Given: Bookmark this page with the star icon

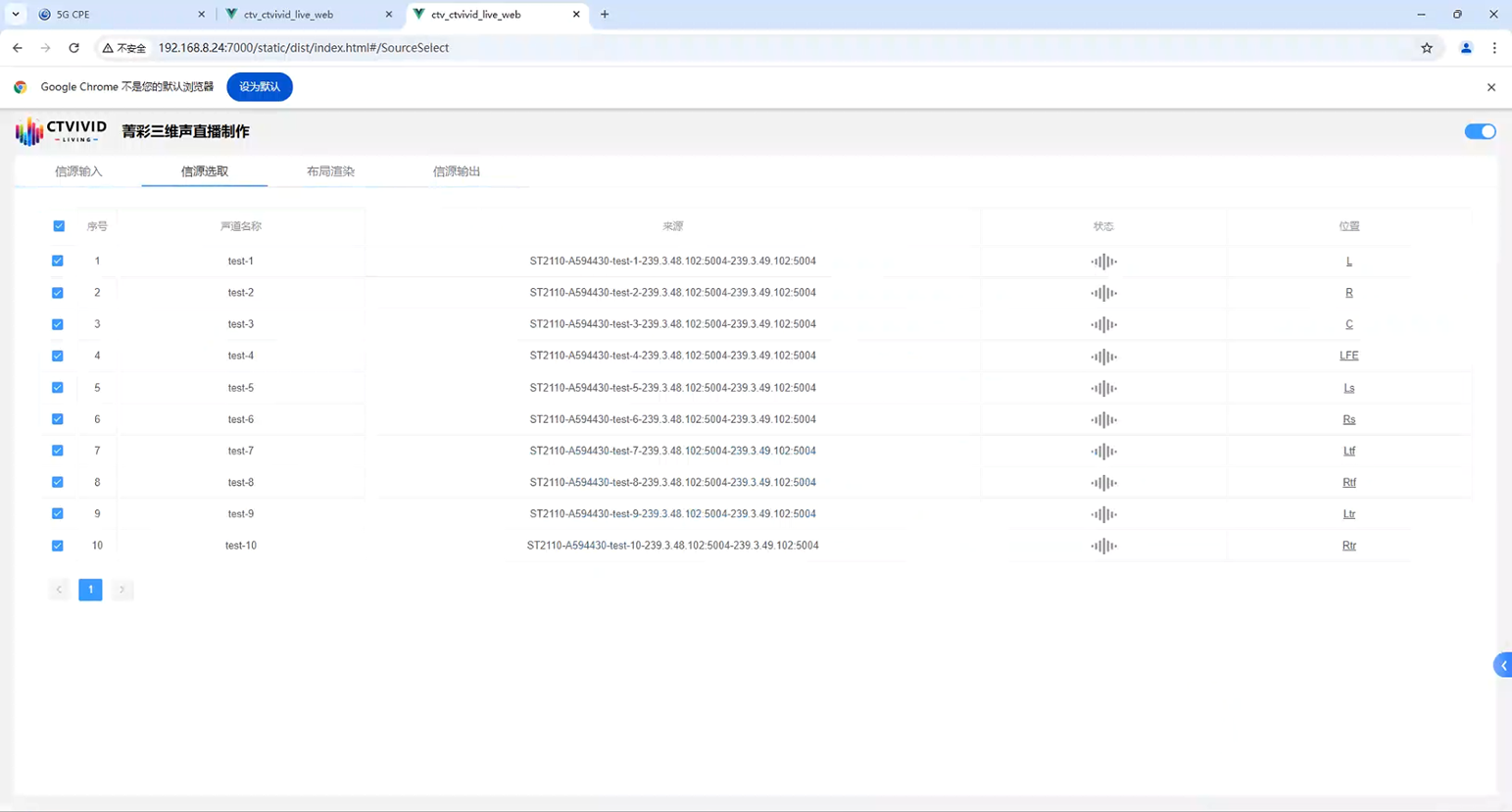Looking at the screenshot, I should click(x=1427, y=48).
